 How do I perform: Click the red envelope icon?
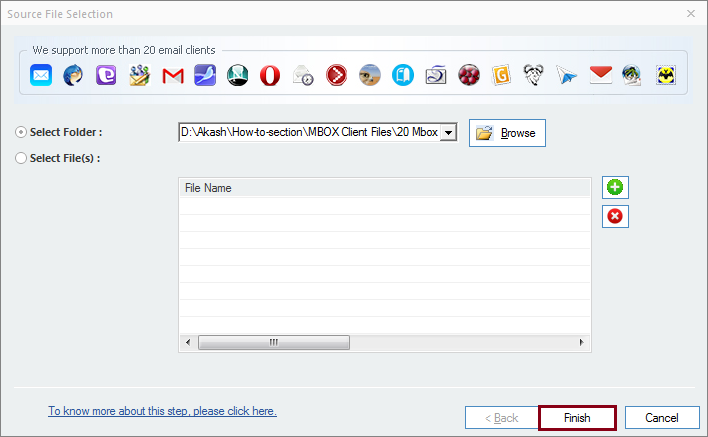tap(600, 75)
